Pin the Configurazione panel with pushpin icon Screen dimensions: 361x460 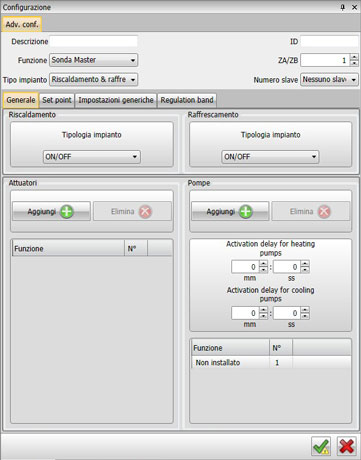pyautogui.click(x=343, y=7)
